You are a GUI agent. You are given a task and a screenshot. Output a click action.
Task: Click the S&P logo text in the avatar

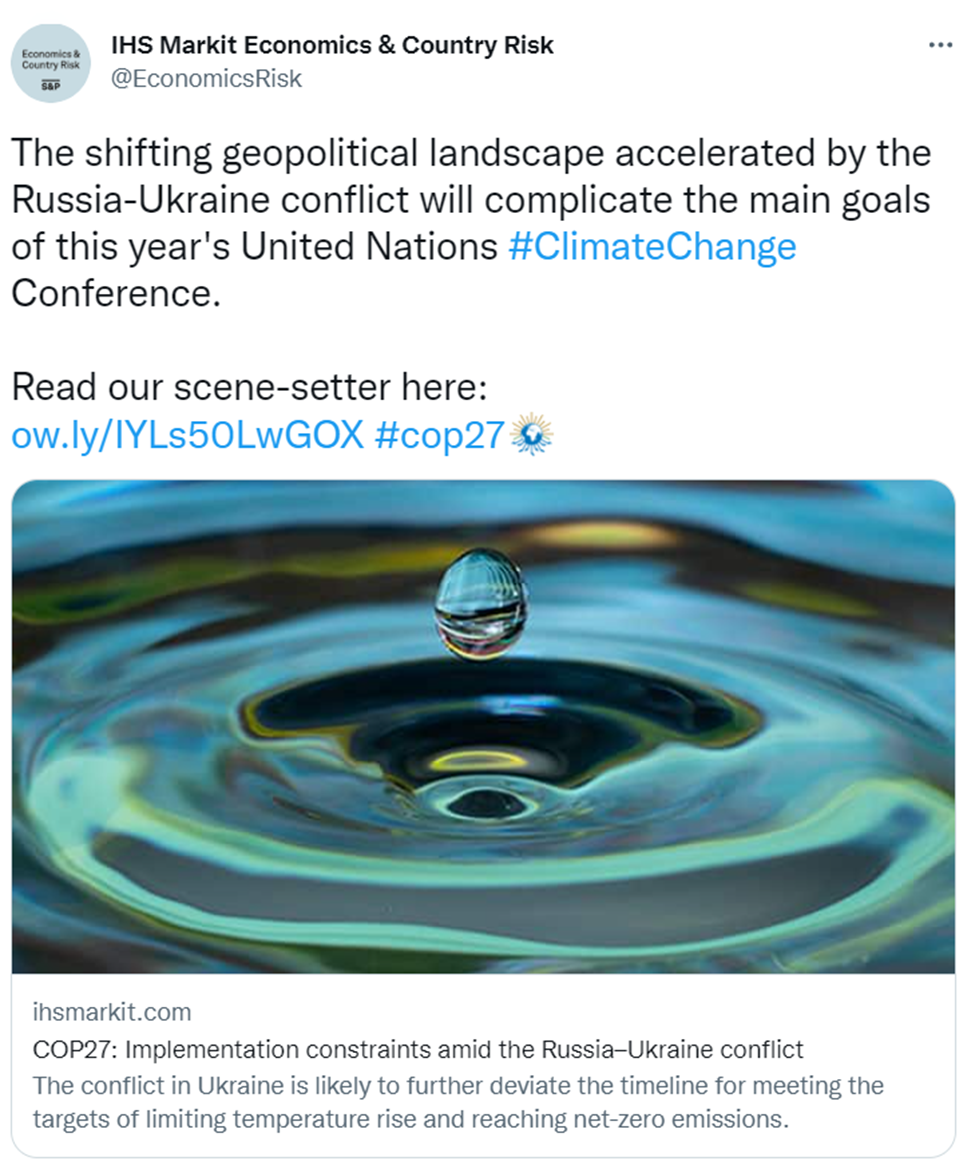pyautogui.click(x=50, y=86)
